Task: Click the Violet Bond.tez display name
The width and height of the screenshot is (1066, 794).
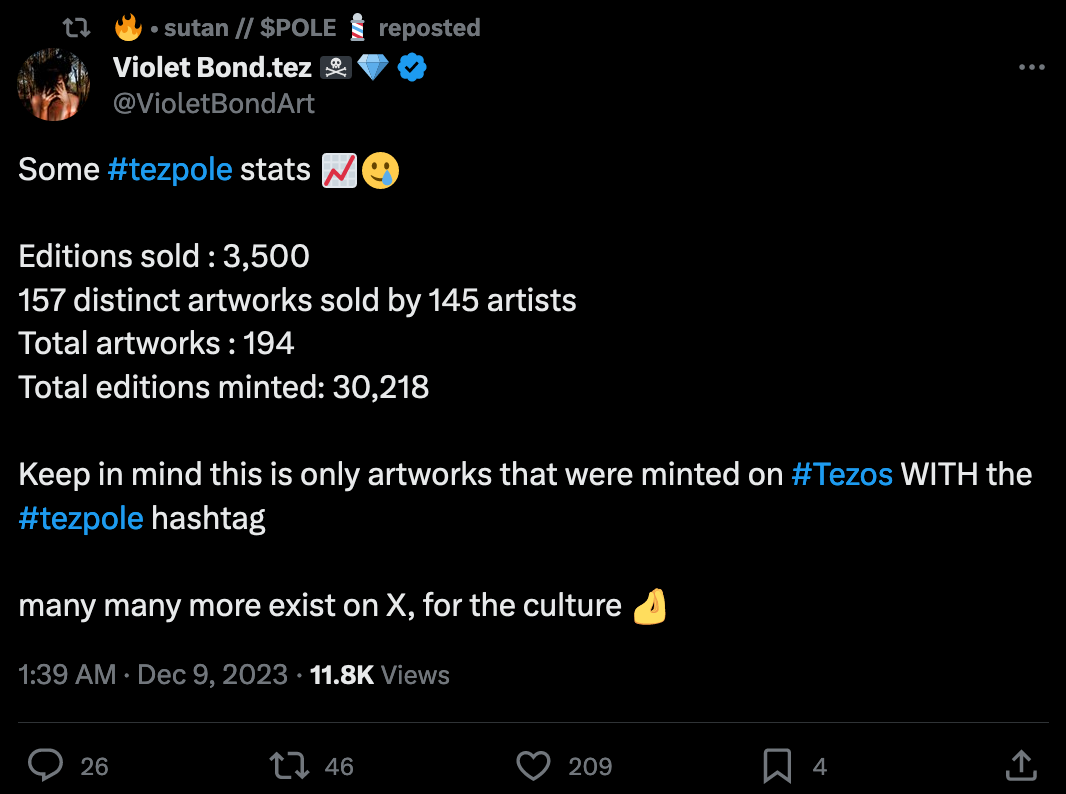Action: point(212,68)
